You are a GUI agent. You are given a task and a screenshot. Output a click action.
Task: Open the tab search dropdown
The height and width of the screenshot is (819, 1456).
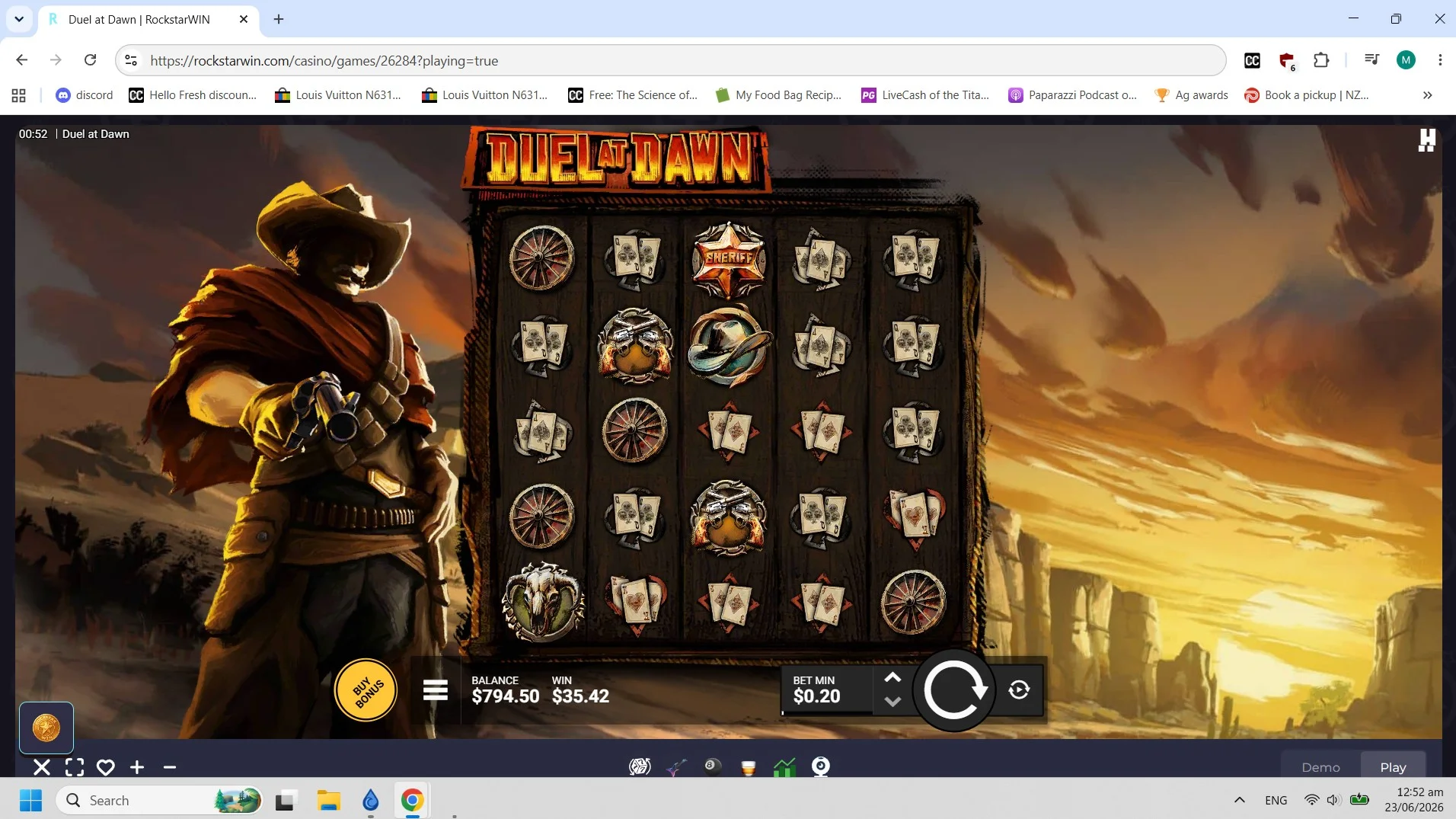[19, 19]
